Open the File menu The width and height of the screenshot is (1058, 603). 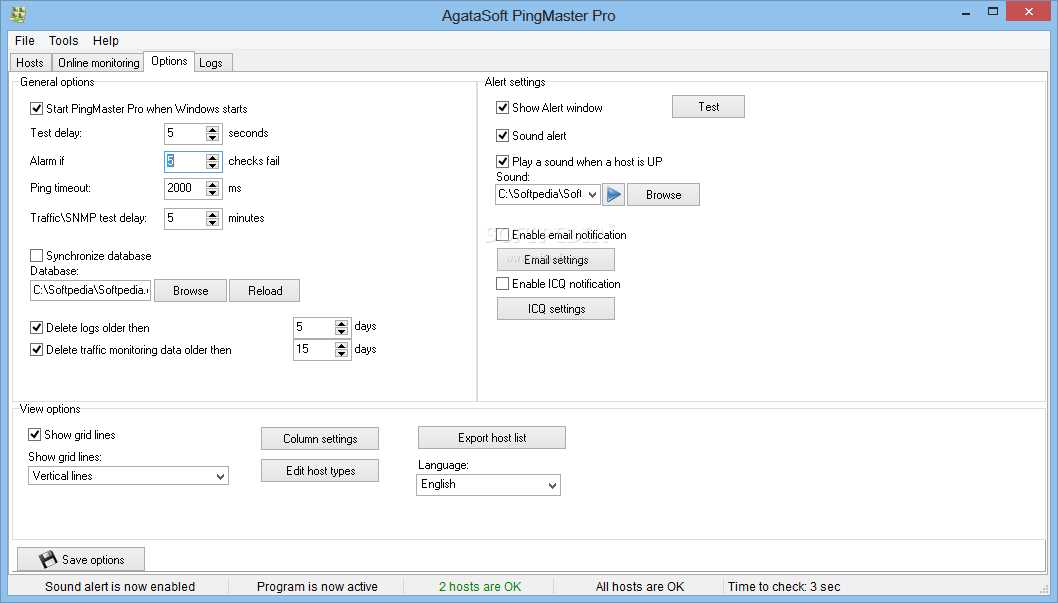24,40
